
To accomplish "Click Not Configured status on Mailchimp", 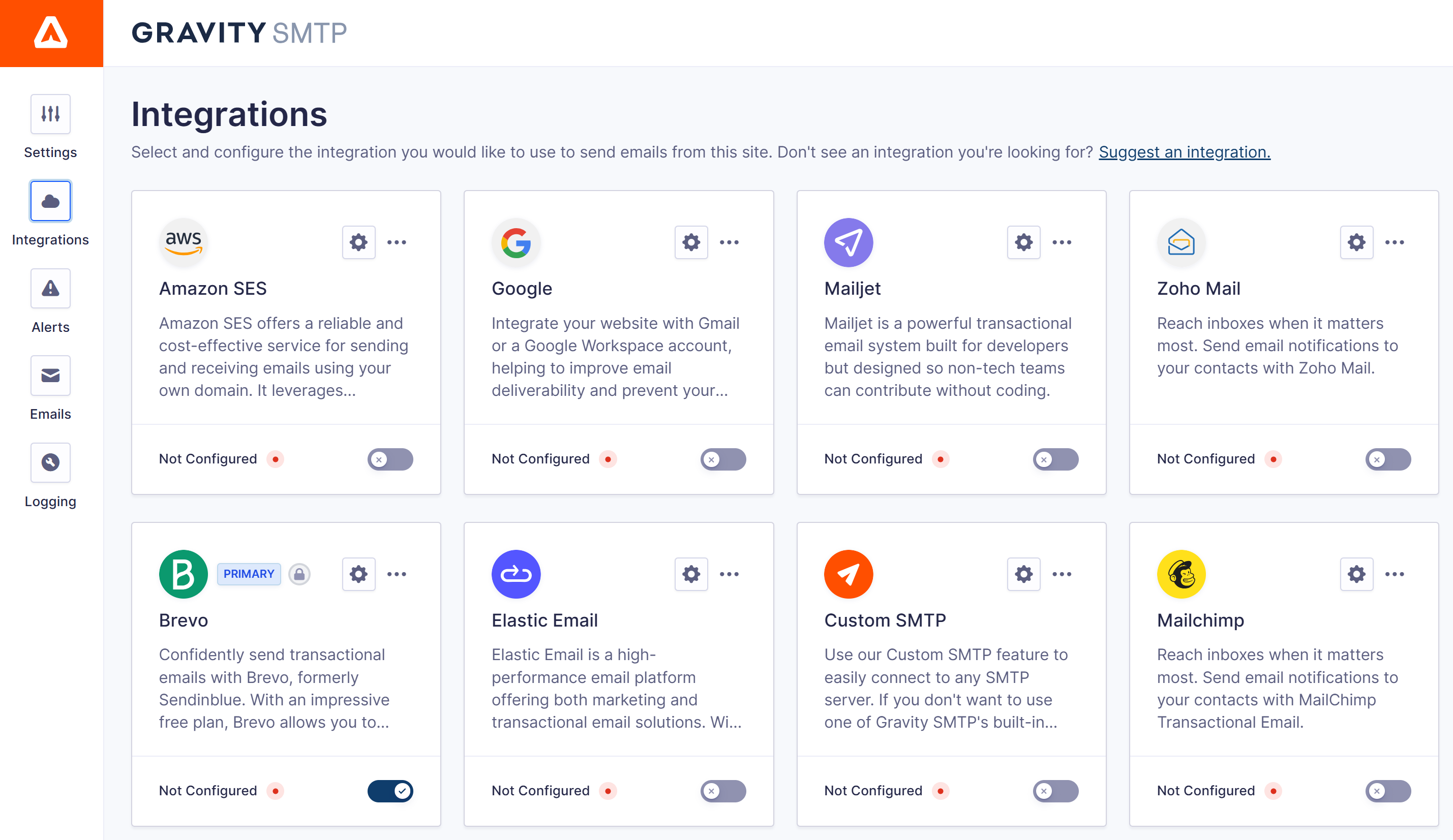I will [x=1205, y=791].
